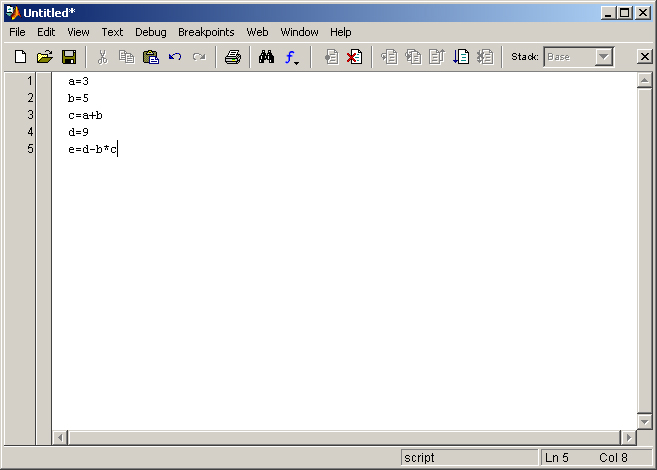Click the Step debug icon
This screenshot has width=657, height=470.
pos(389,57)
